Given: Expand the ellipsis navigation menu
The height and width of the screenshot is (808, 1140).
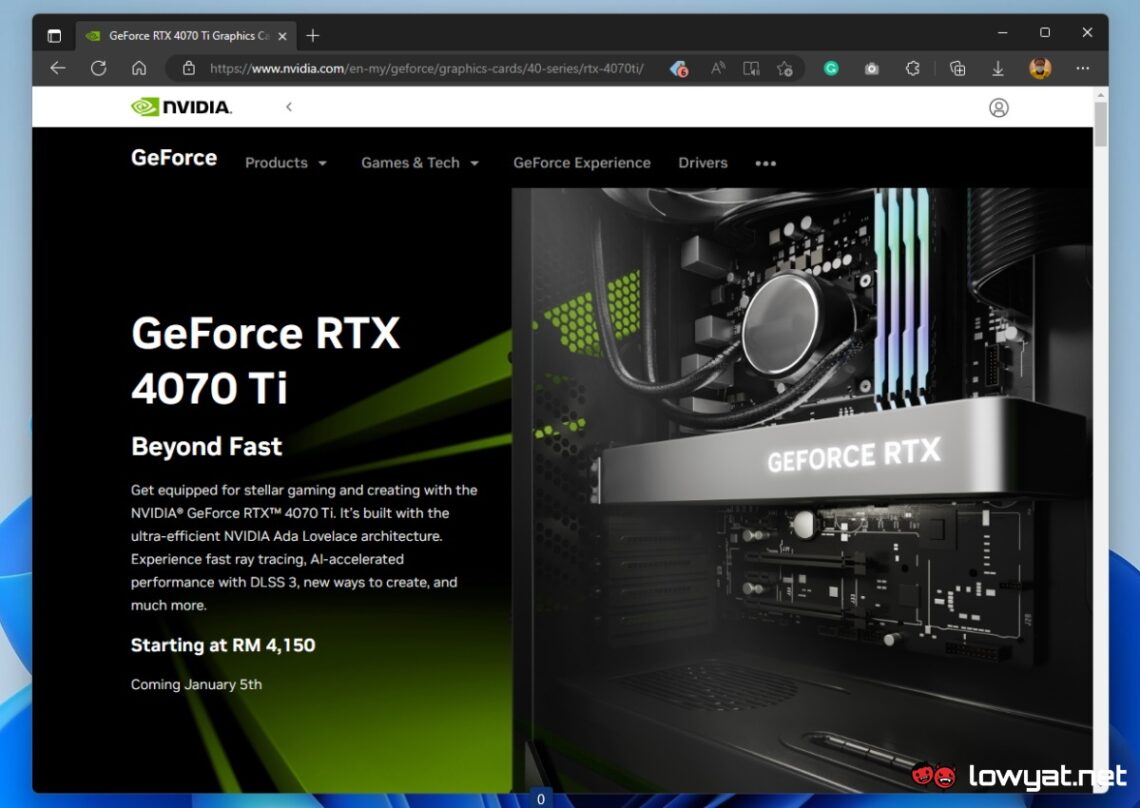Looking at the screenshot, I should coord(766,163).
